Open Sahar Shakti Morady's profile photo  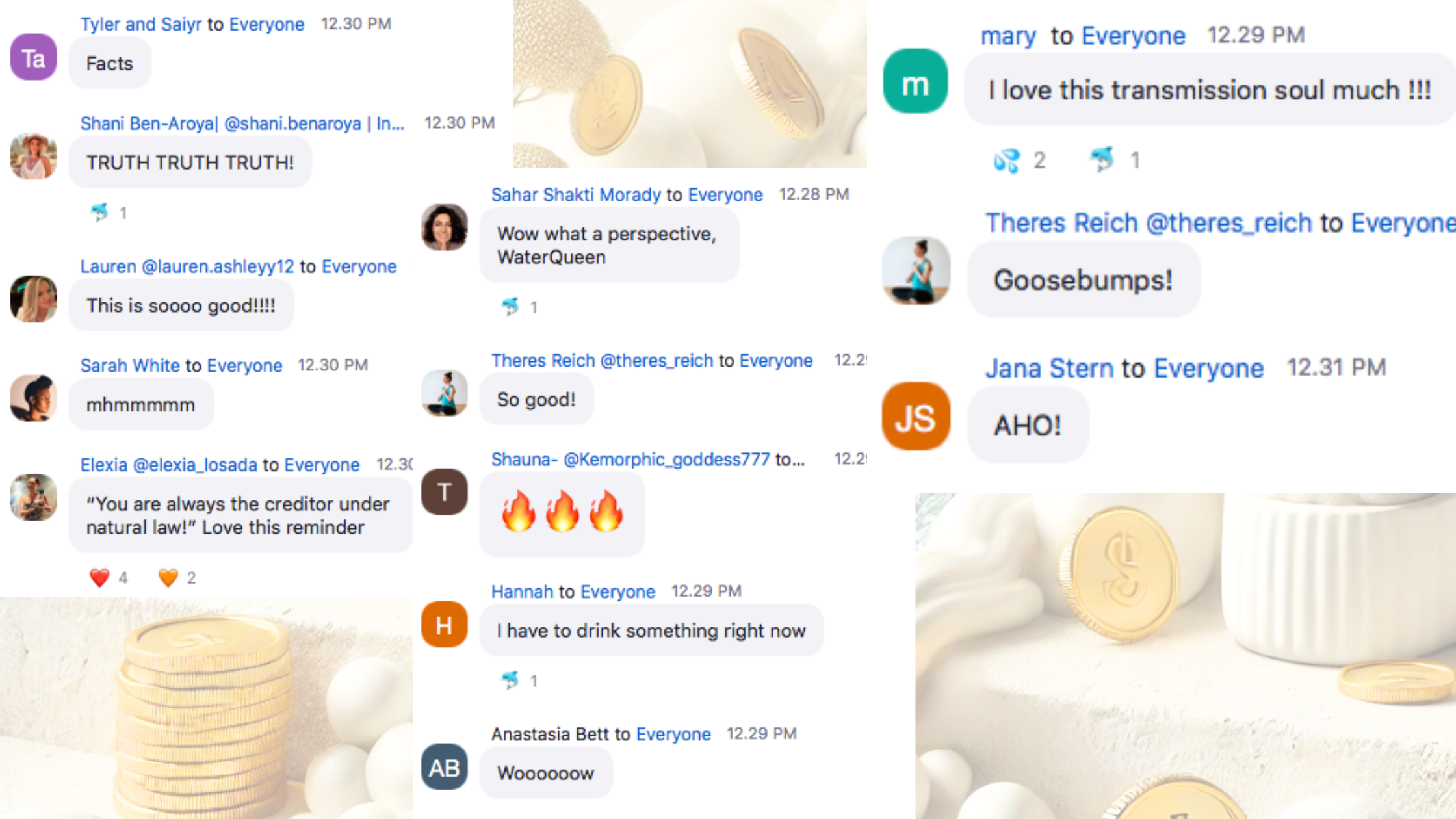click(444, 227)
